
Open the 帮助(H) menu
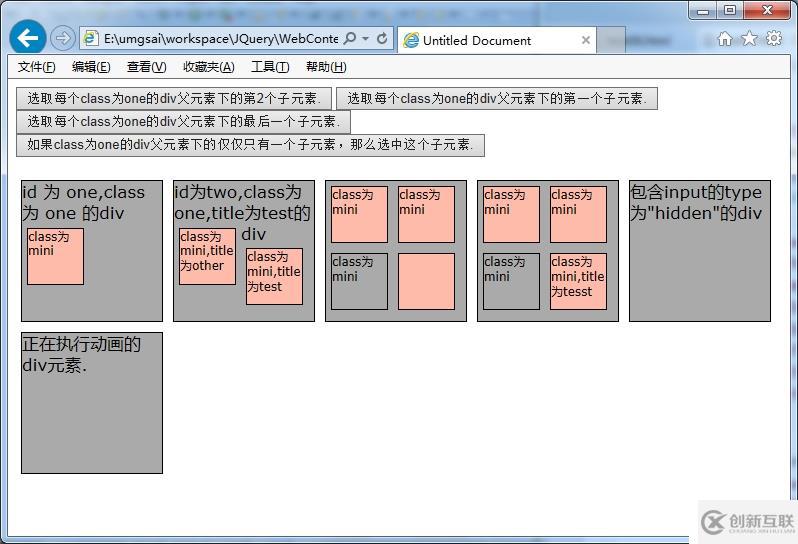326,67
